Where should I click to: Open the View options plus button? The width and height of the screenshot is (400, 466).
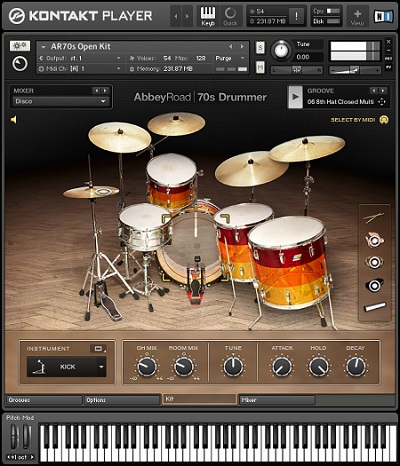point(358,17)
